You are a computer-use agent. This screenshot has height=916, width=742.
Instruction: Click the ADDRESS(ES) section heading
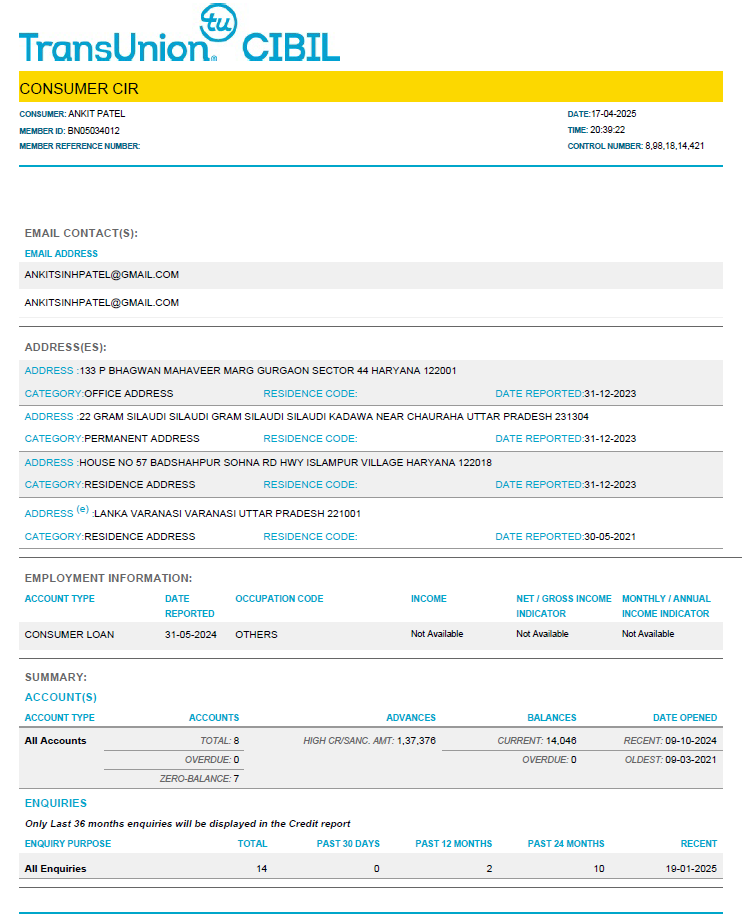coord(65,347)
